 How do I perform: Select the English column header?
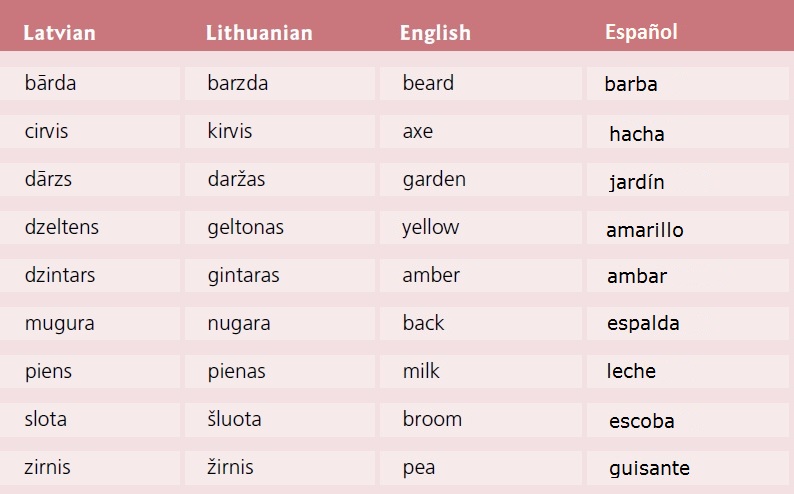pos(435,33)
